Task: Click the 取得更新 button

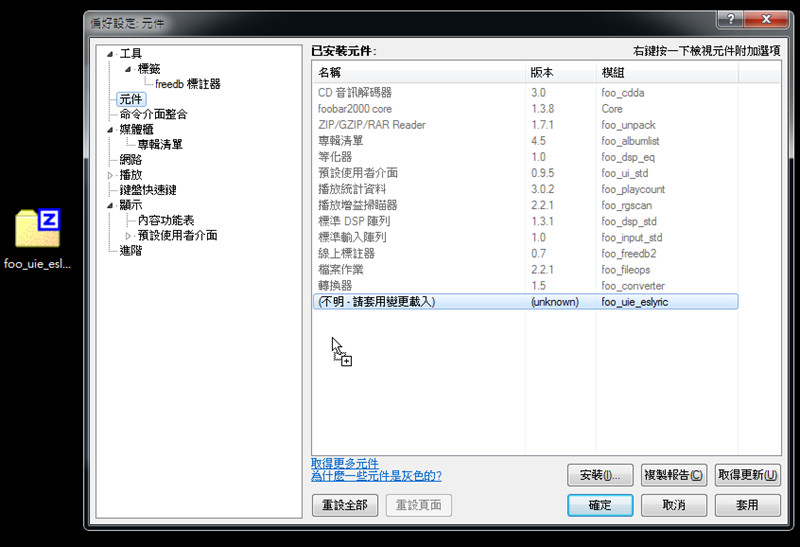Action: pos(747,475)
